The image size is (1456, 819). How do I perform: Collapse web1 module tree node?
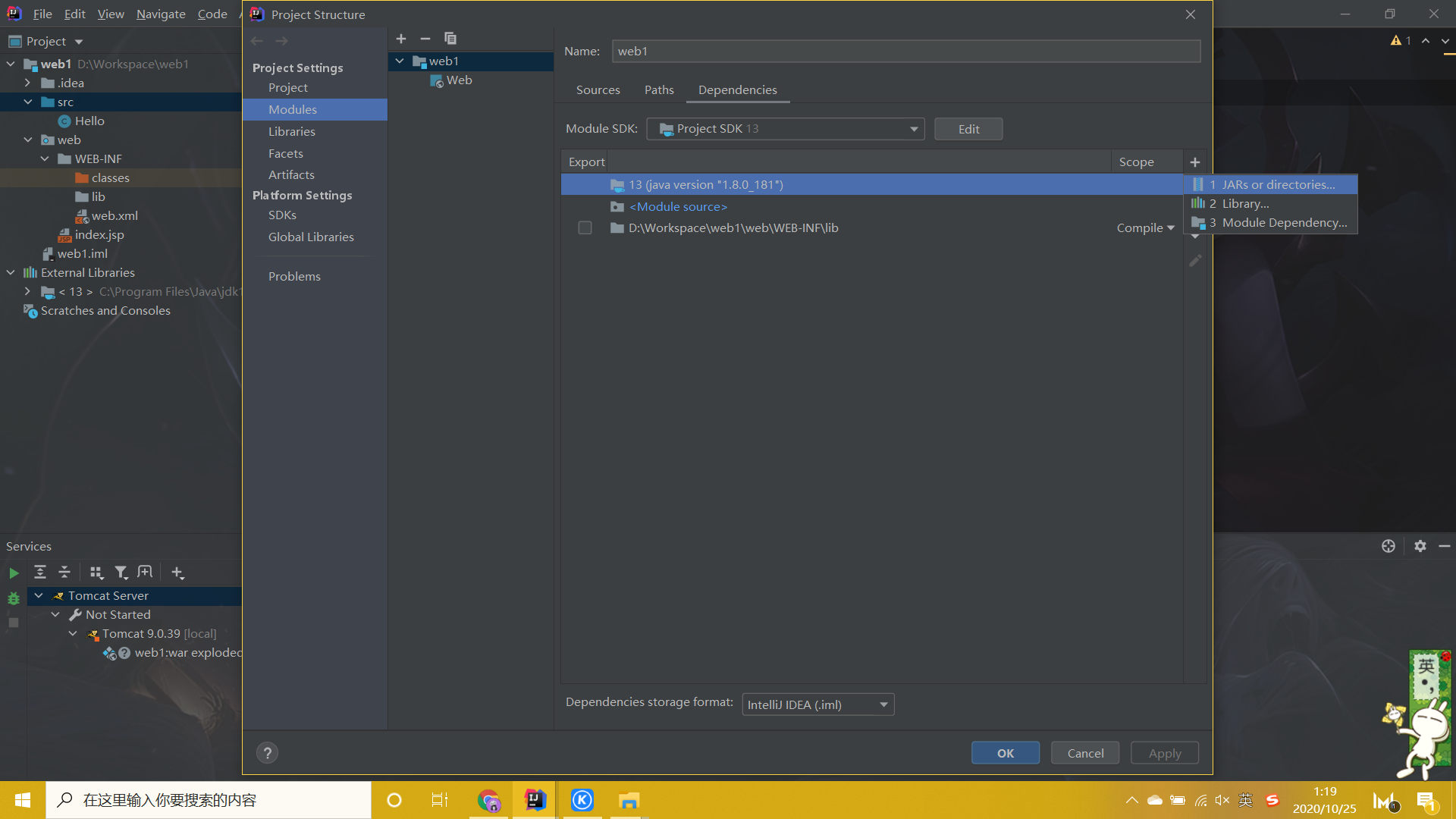pos(400,61)
